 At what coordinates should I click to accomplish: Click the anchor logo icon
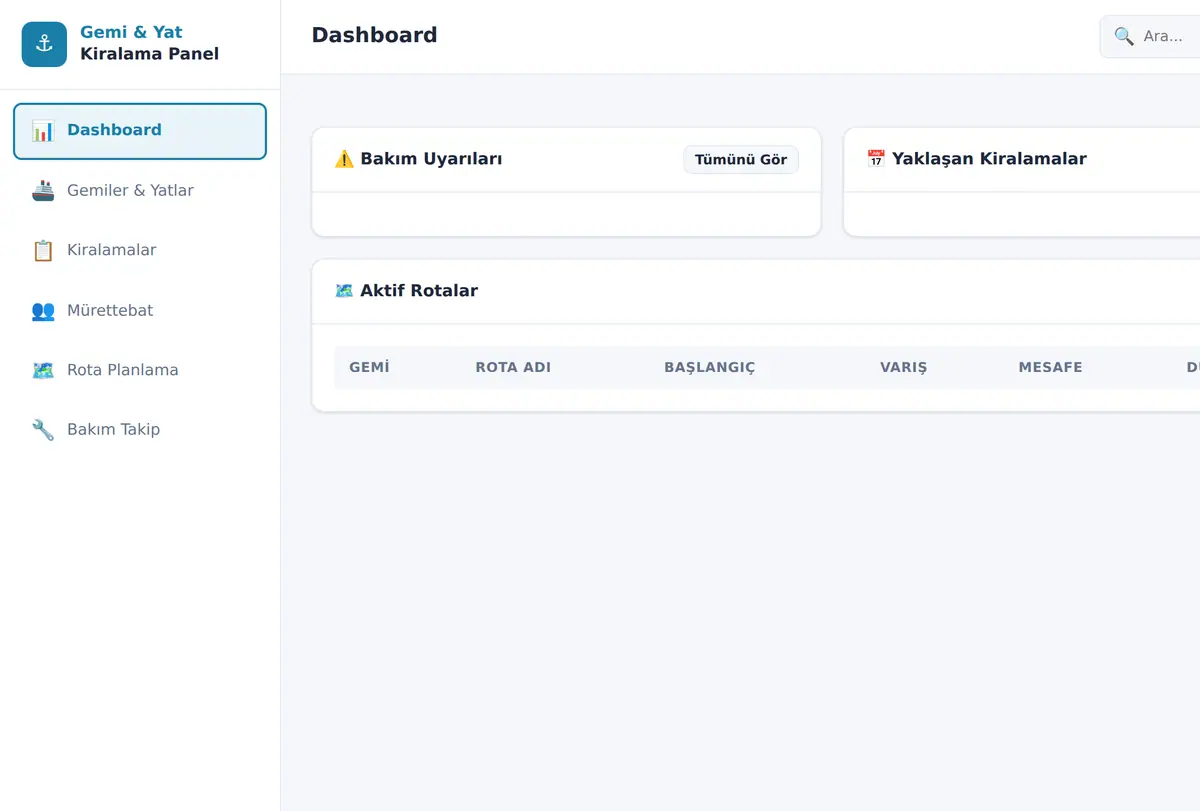click(x=44, y=44)
